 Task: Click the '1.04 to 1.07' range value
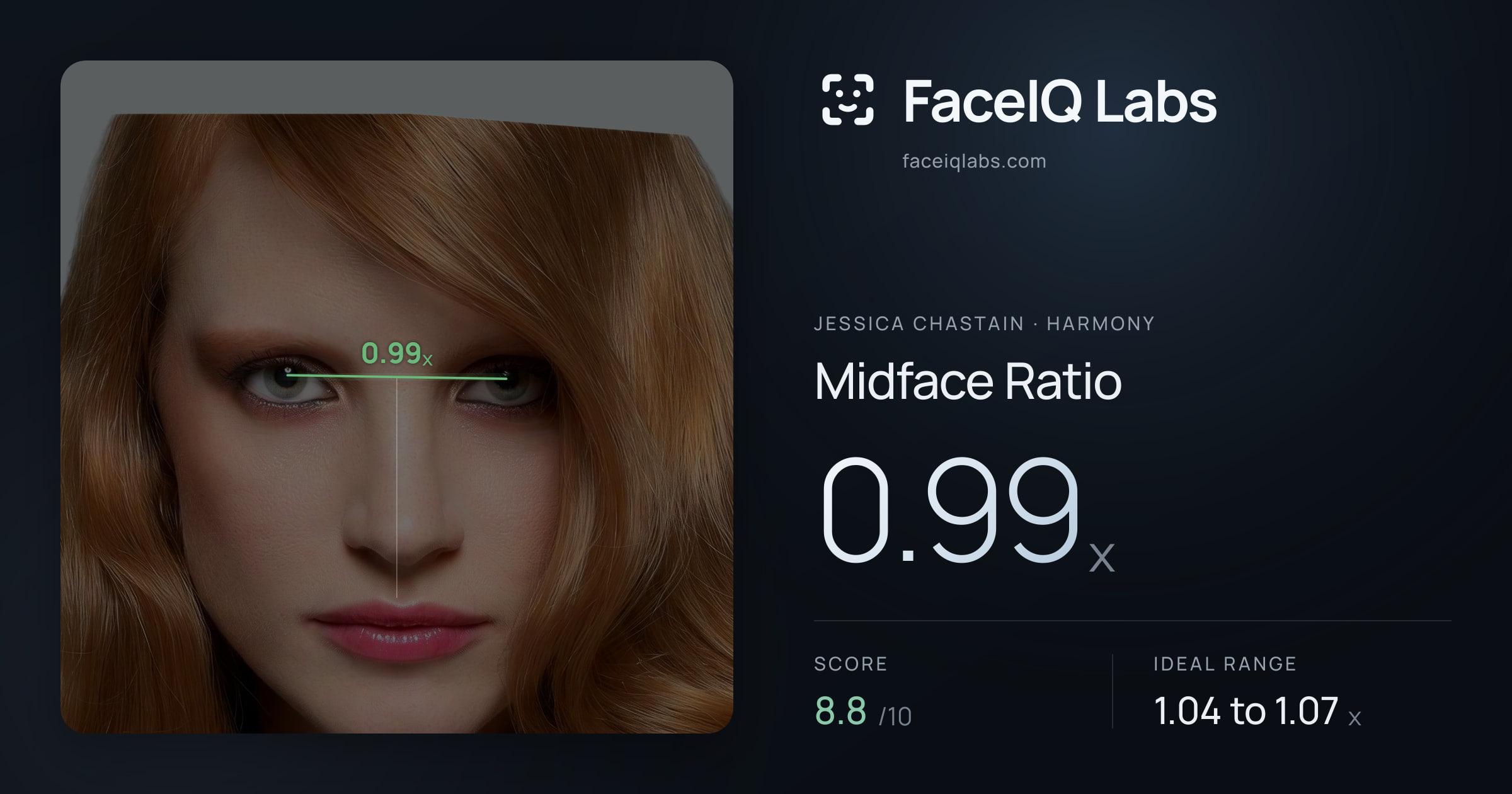pos(1246,711)
